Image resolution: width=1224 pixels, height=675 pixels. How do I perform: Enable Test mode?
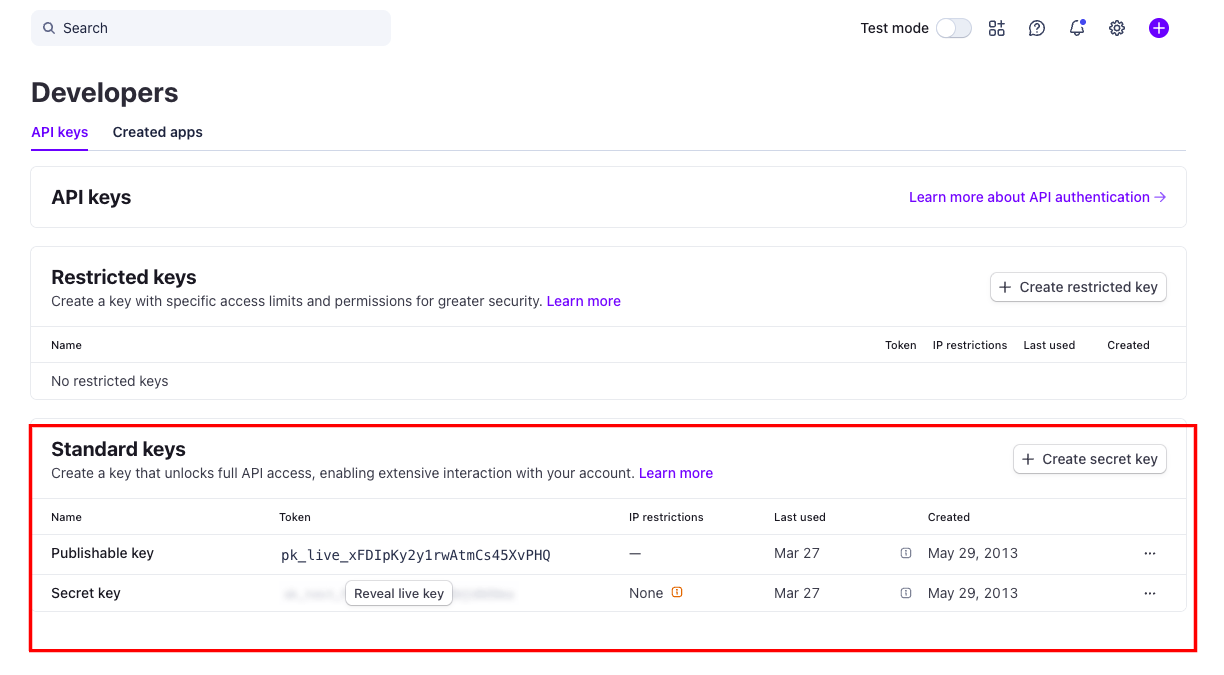point(953,28)
